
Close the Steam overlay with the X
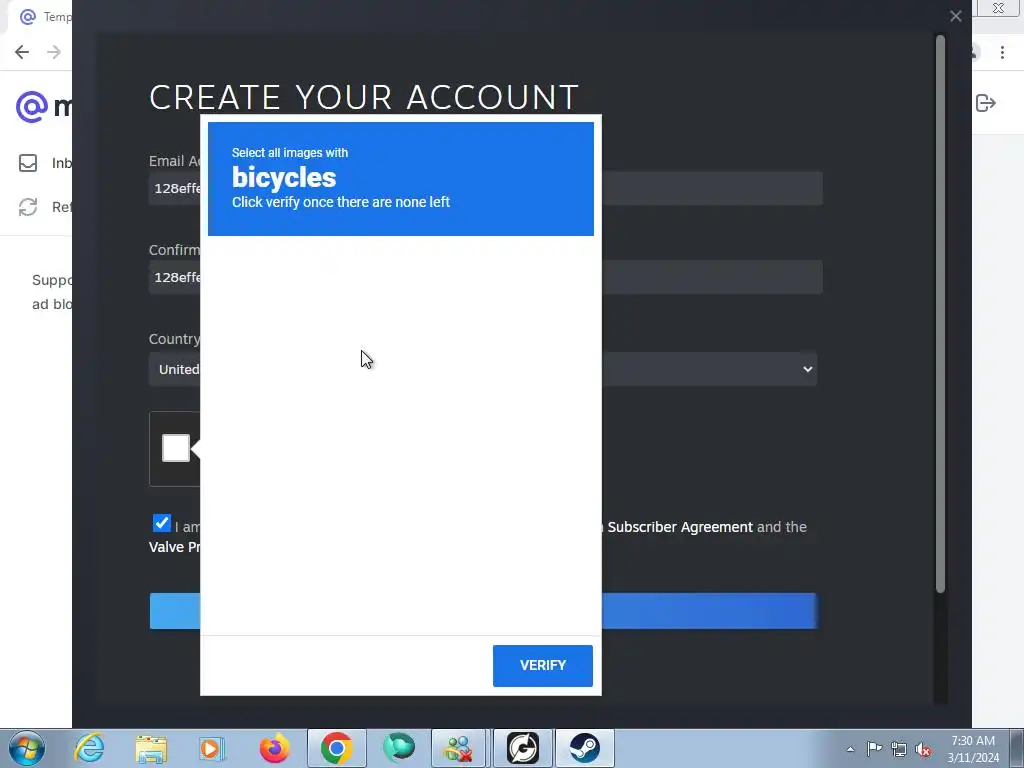click(x=955, y=16)
